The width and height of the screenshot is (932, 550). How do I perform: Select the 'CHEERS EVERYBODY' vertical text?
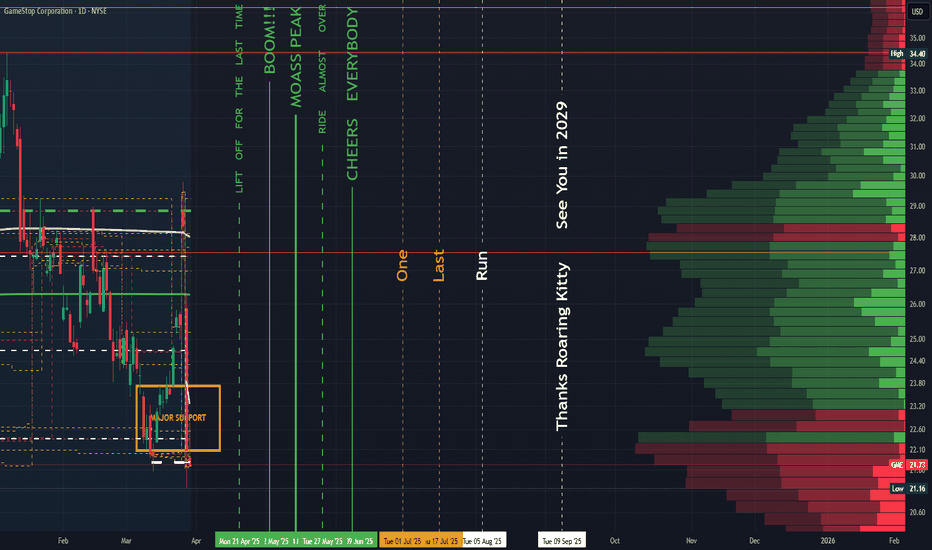[x=352, y=94]
